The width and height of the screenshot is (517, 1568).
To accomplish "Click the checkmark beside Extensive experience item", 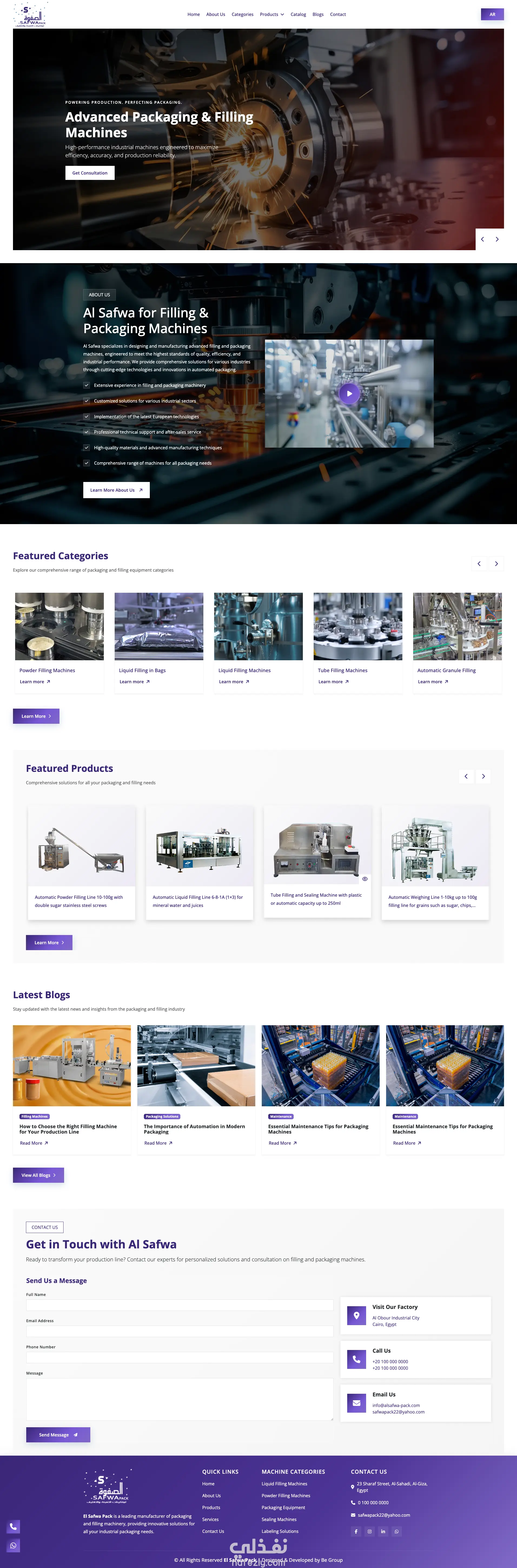I will click(87, 385).
